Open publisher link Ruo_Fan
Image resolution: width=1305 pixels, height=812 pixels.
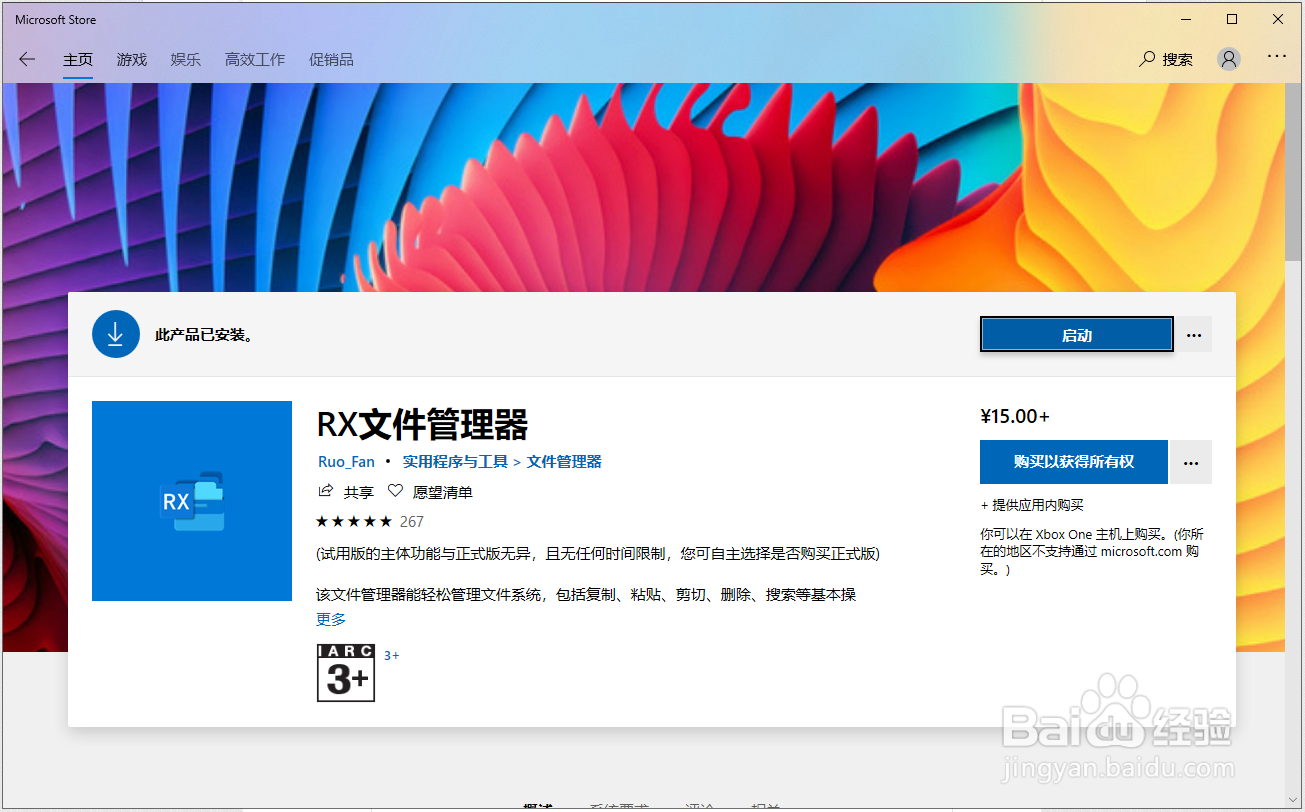[x=346, y=462]
